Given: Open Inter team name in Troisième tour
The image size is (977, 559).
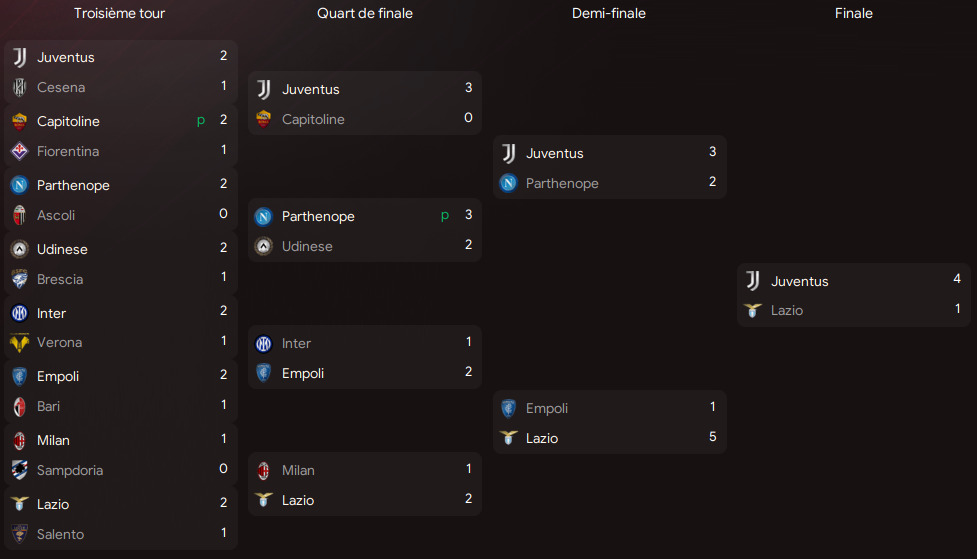Looking at the screenshot, I should (x=52, y=313).
